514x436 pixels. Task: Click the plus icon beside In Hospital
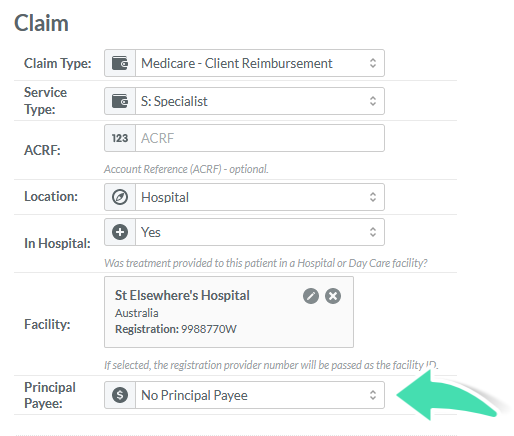[x=120, y=232]
